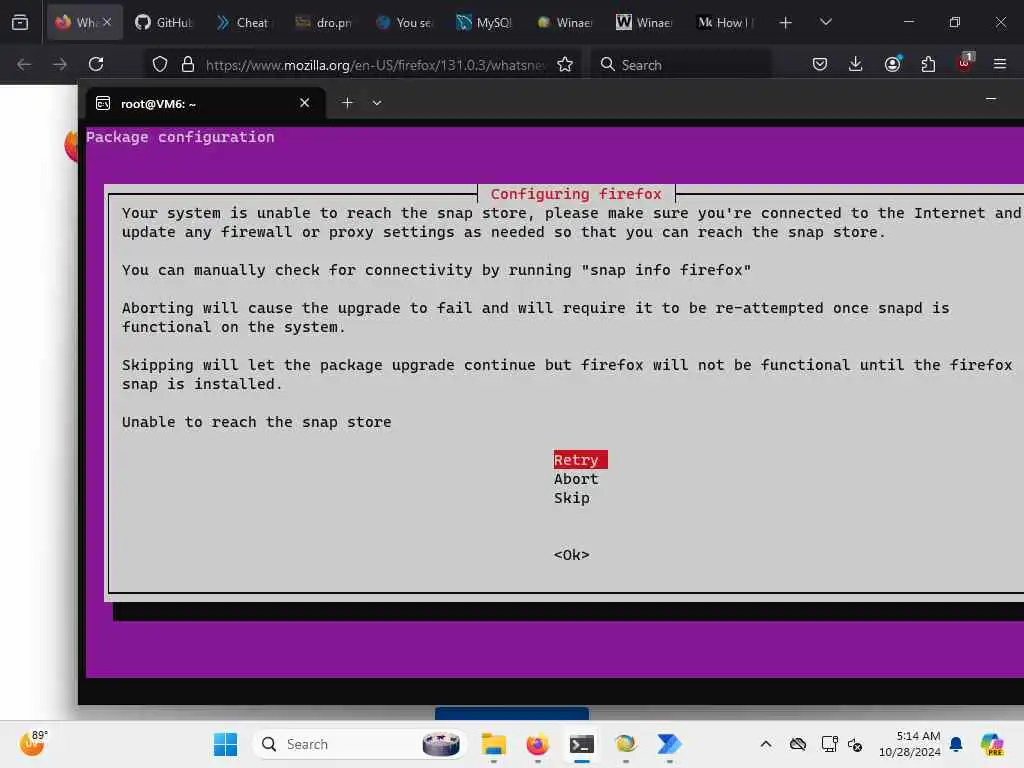Viewport: 1024px width, 768px height.
Task: Go back in Firefox history
Action: 24,64
